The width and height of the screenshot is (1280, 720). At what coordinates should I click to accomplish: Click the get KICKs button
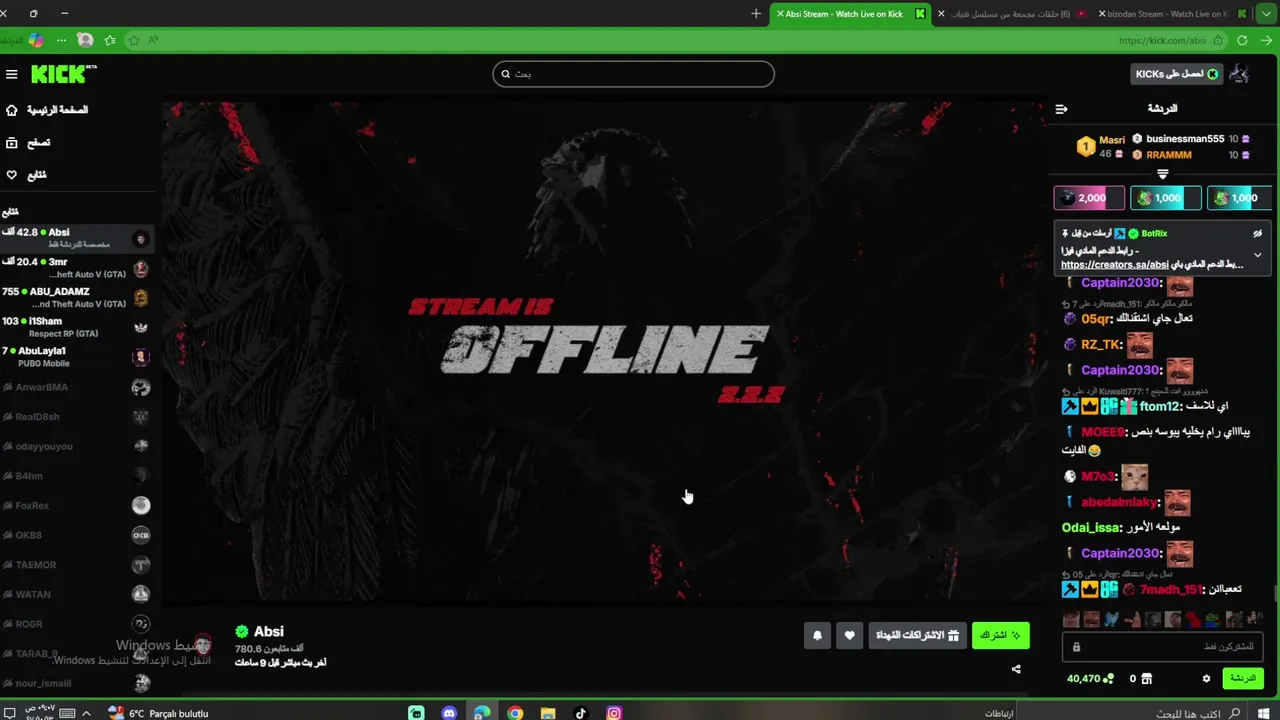point(1177,74)
